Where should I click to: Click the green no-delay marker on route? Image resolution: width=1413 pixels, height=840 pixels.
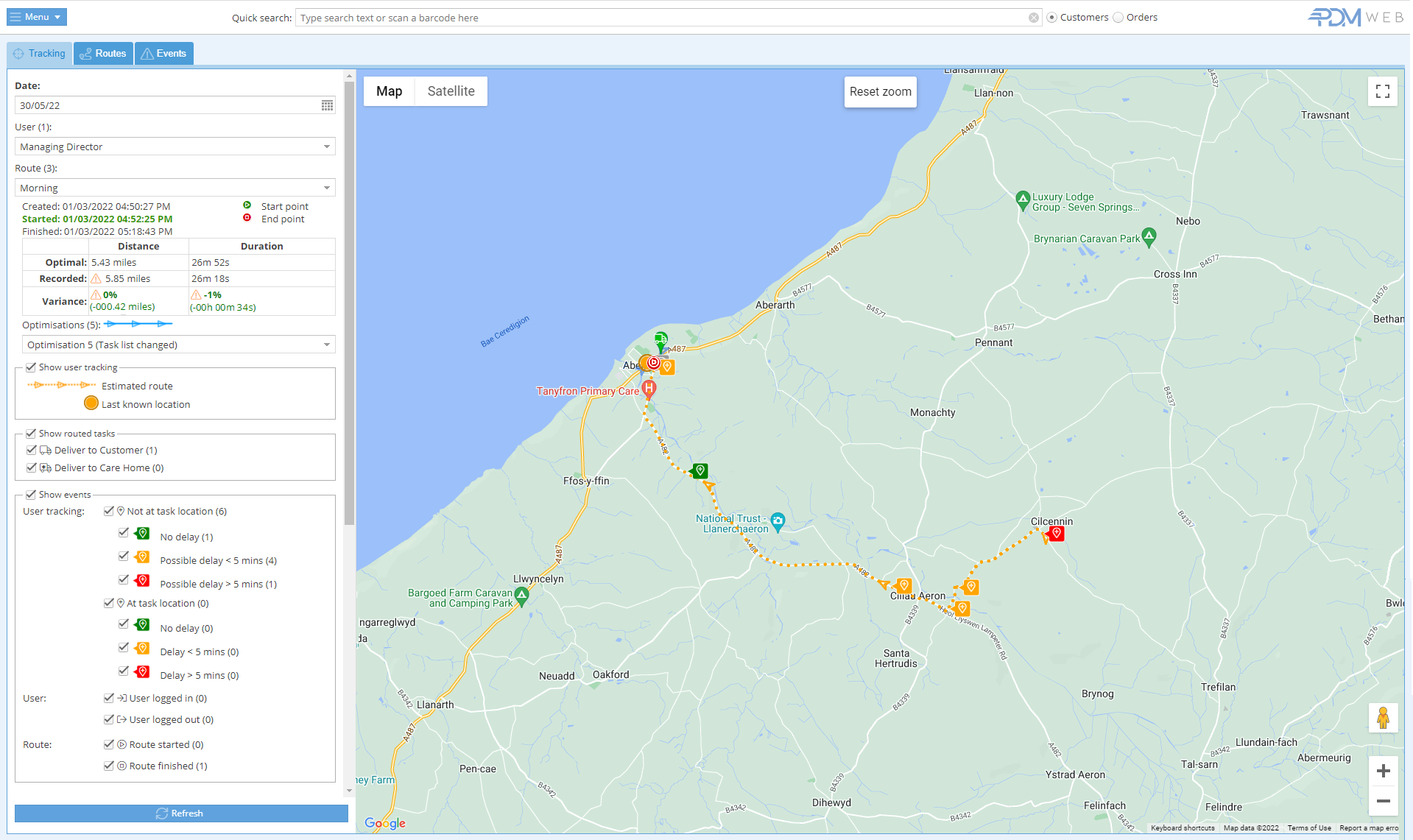click(x=700, y=470)
